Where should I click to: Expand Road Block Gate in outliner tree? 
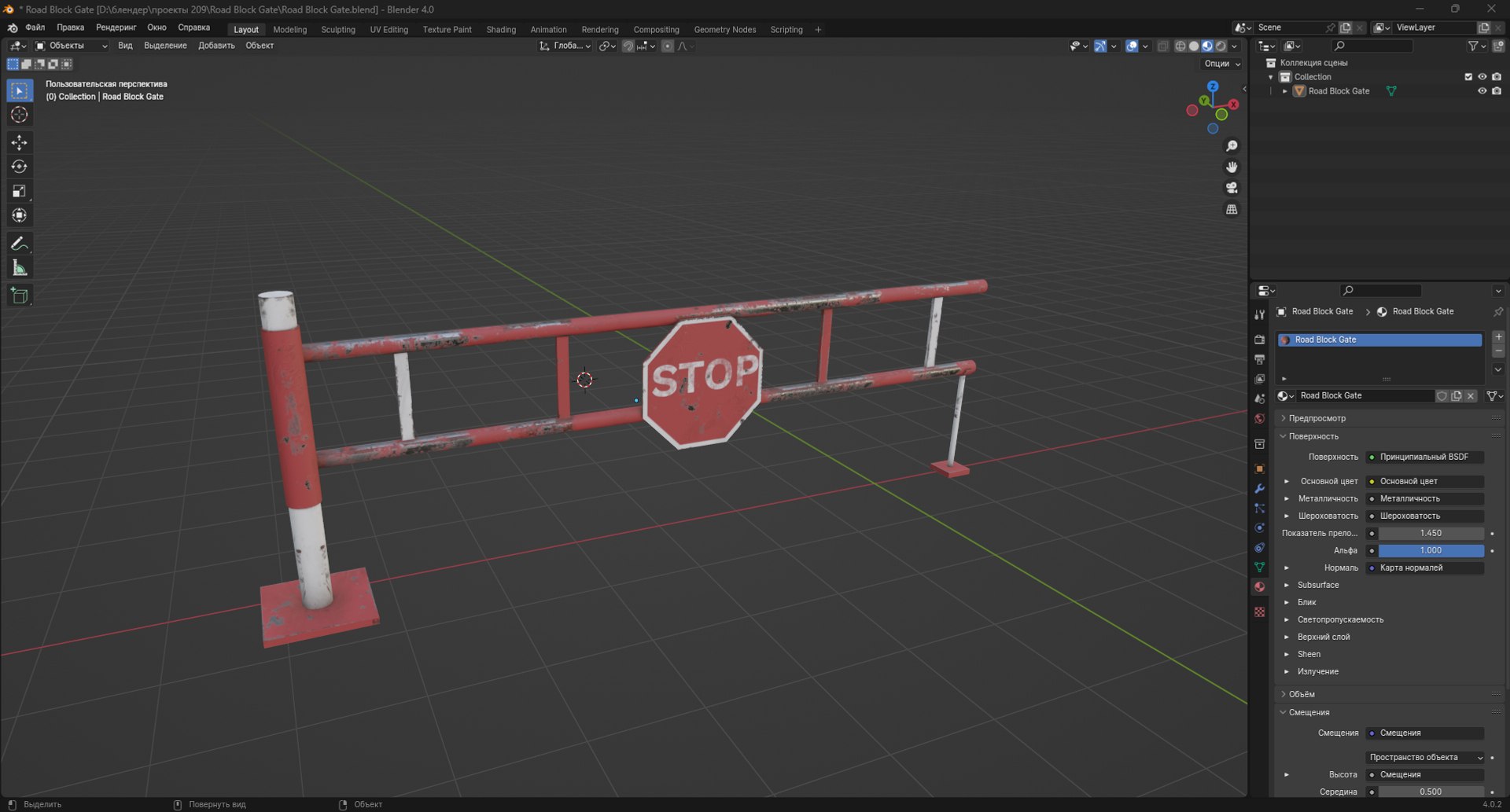tap(1285, 91)
